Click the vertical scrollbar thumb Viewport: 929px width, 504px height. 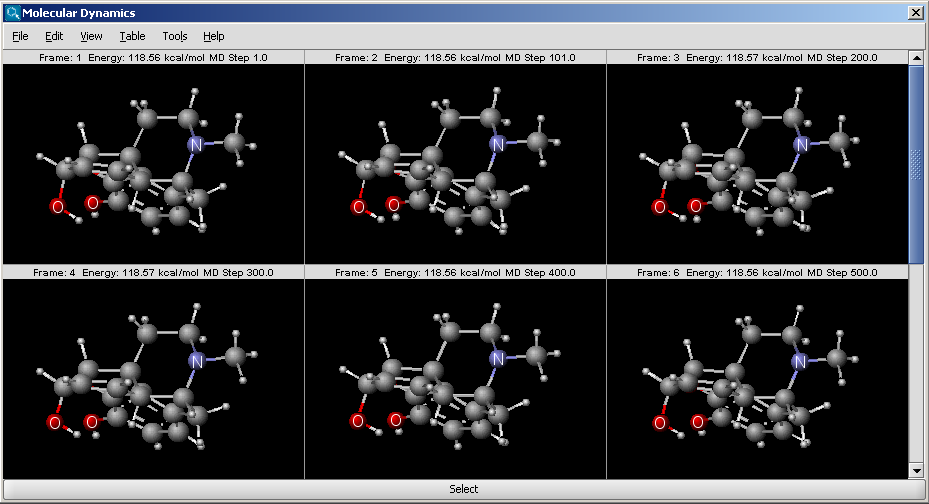[x=916, y=160]
